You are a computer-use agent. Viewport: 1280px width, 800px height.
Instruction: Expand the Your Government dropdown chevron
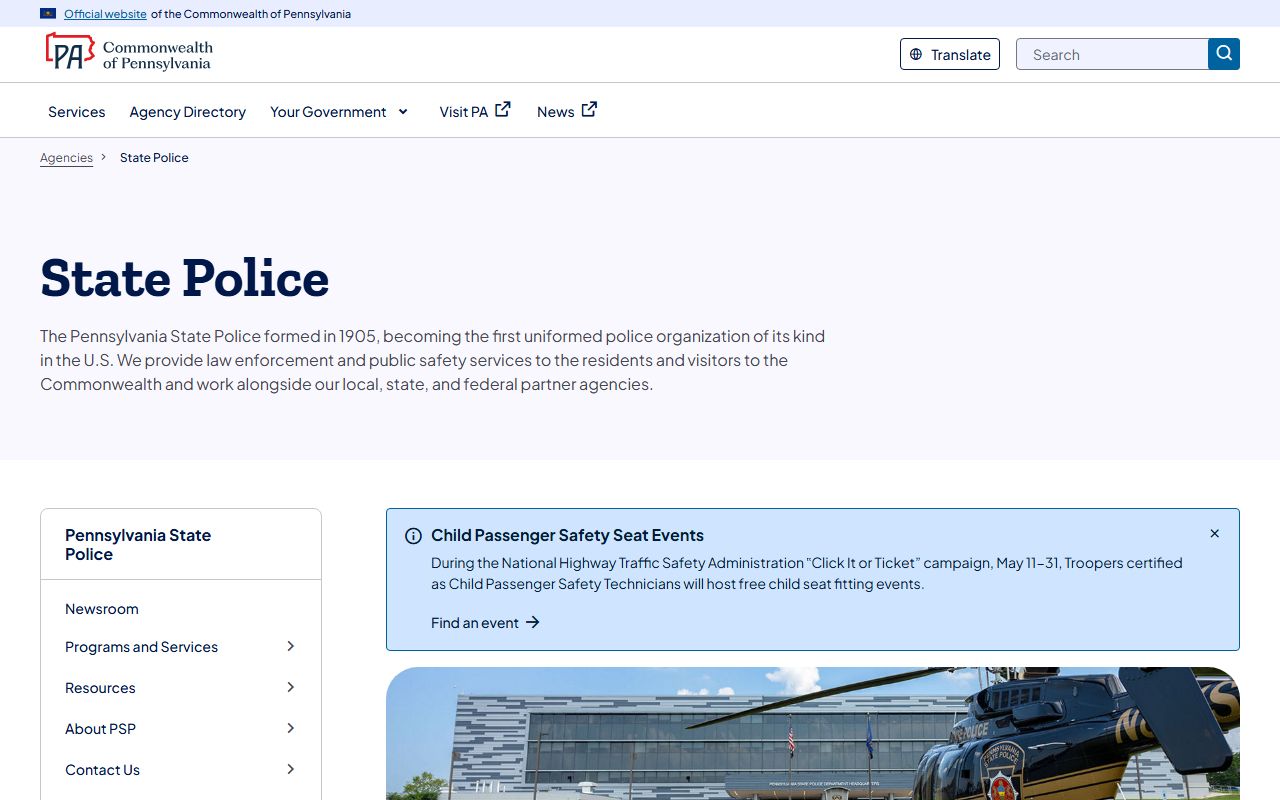(403, 111)
